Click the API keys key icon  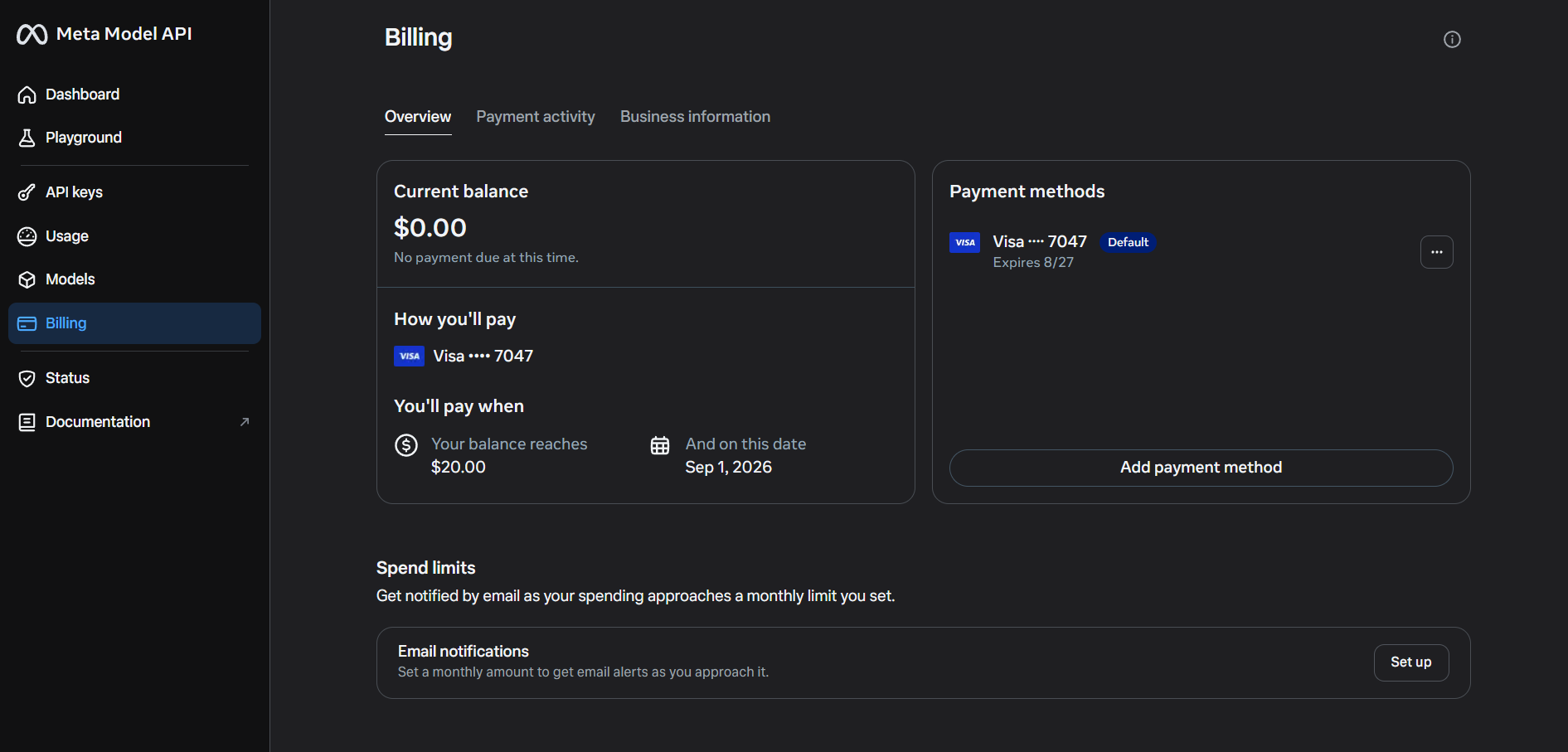point(27,192)
